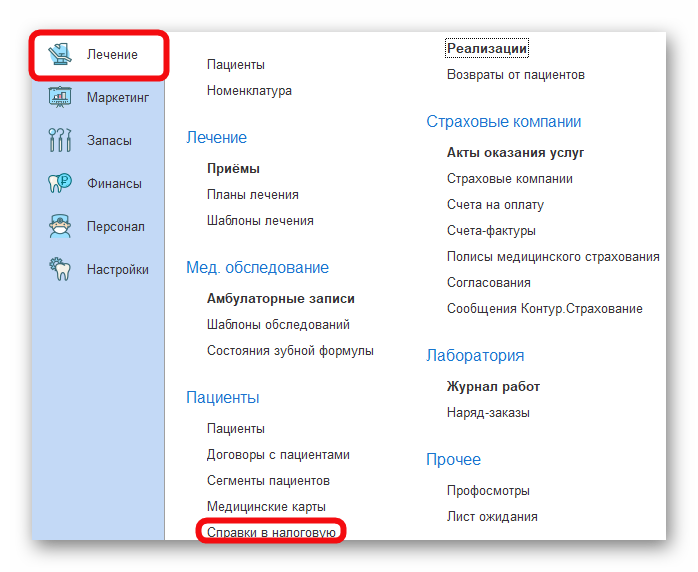Go to Планы лечения
Screen dimensions: 698x572
[x=252, y=195]
